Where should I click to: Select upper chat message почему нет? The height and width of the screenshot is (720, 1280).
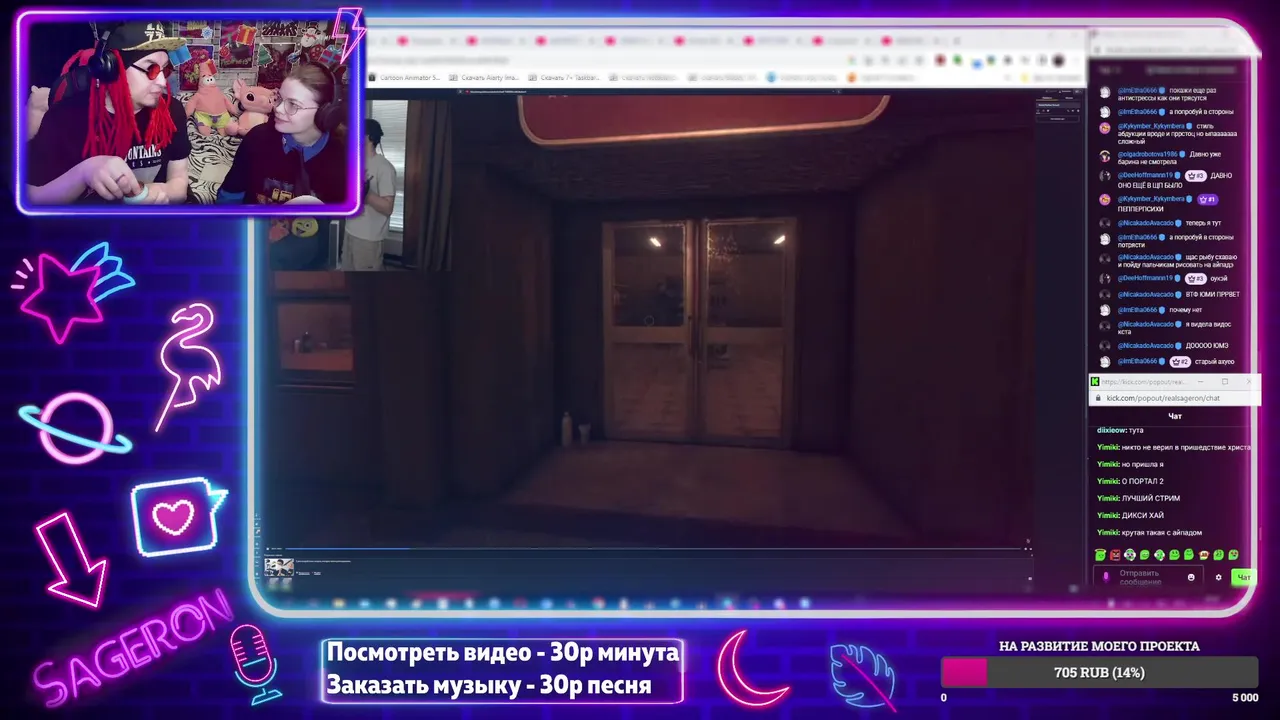(x=1186, y=310)
